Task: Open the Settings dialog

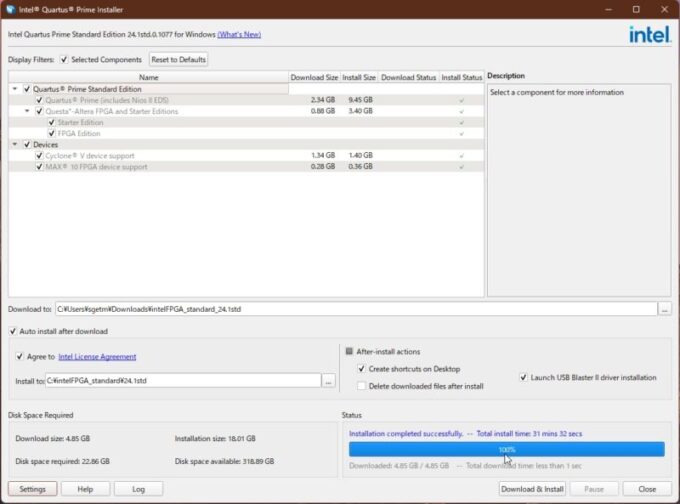Action: pos(33,489)
